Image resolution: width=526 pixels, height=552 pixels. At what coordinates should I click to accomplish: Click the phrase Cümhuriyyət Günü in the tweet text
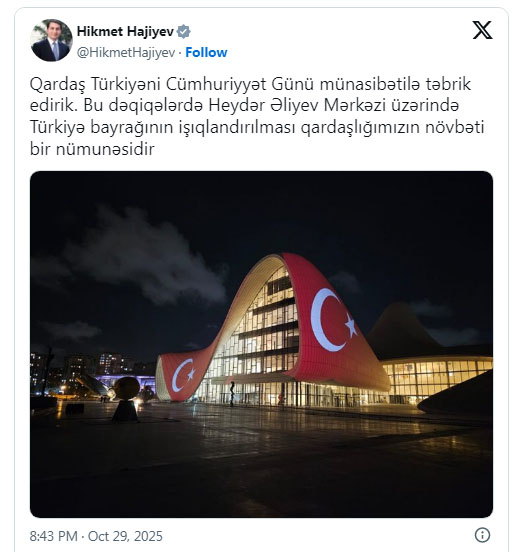239,84
